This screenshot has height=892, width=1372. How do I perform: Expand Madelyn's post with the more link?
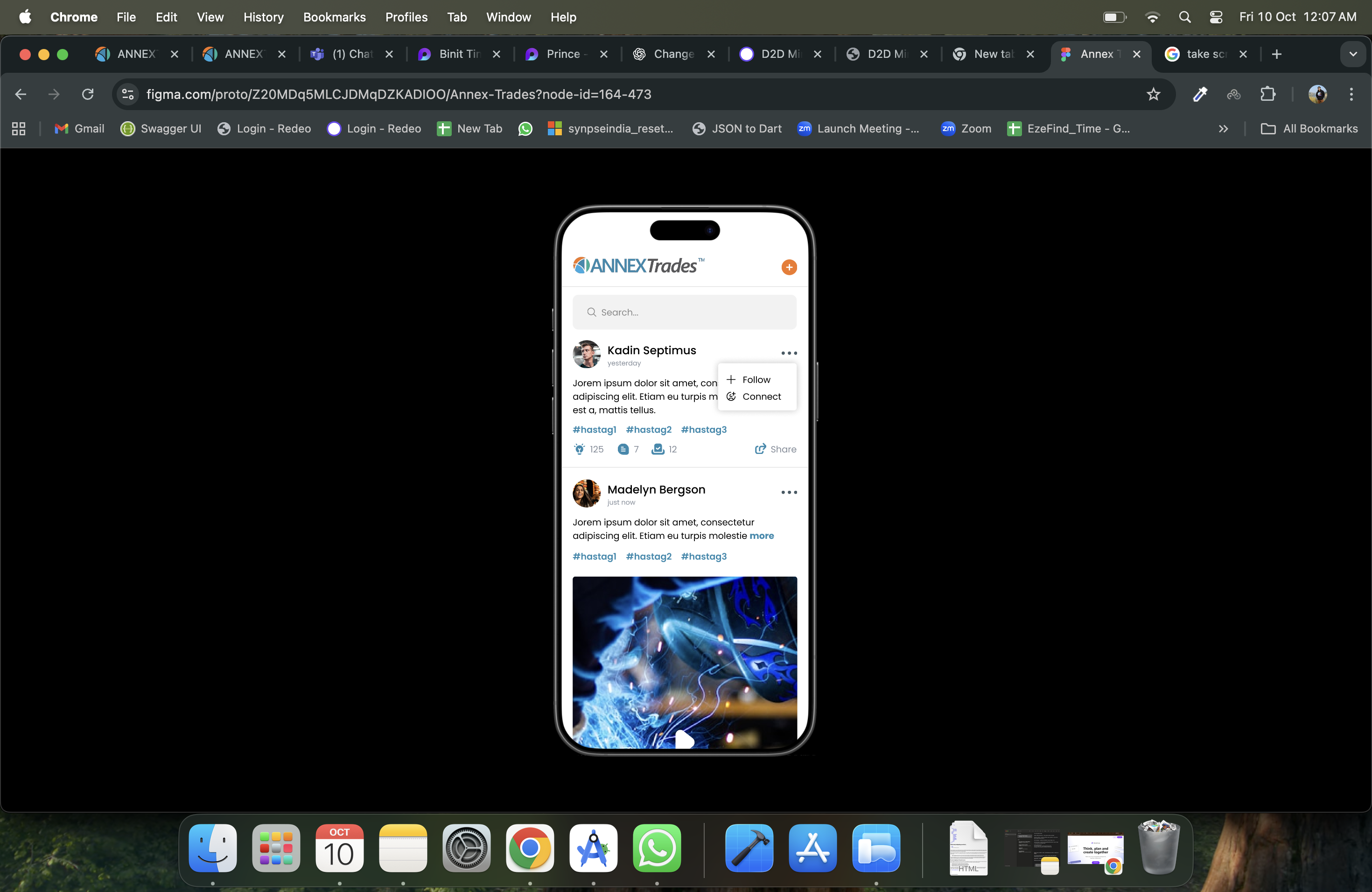(763, 535)
